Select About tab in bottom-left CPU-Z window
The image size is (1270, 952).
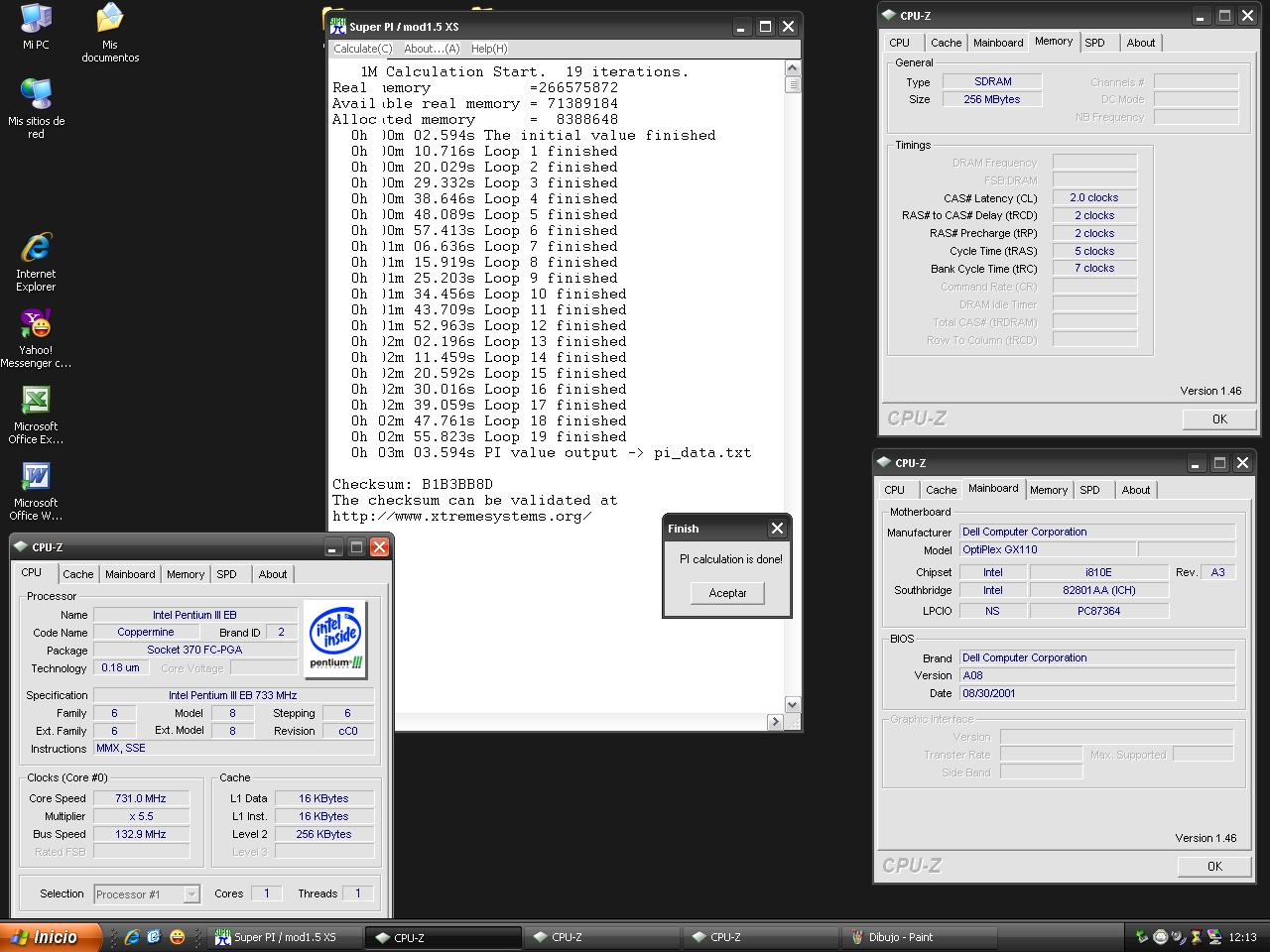click(x=273, y=574)
